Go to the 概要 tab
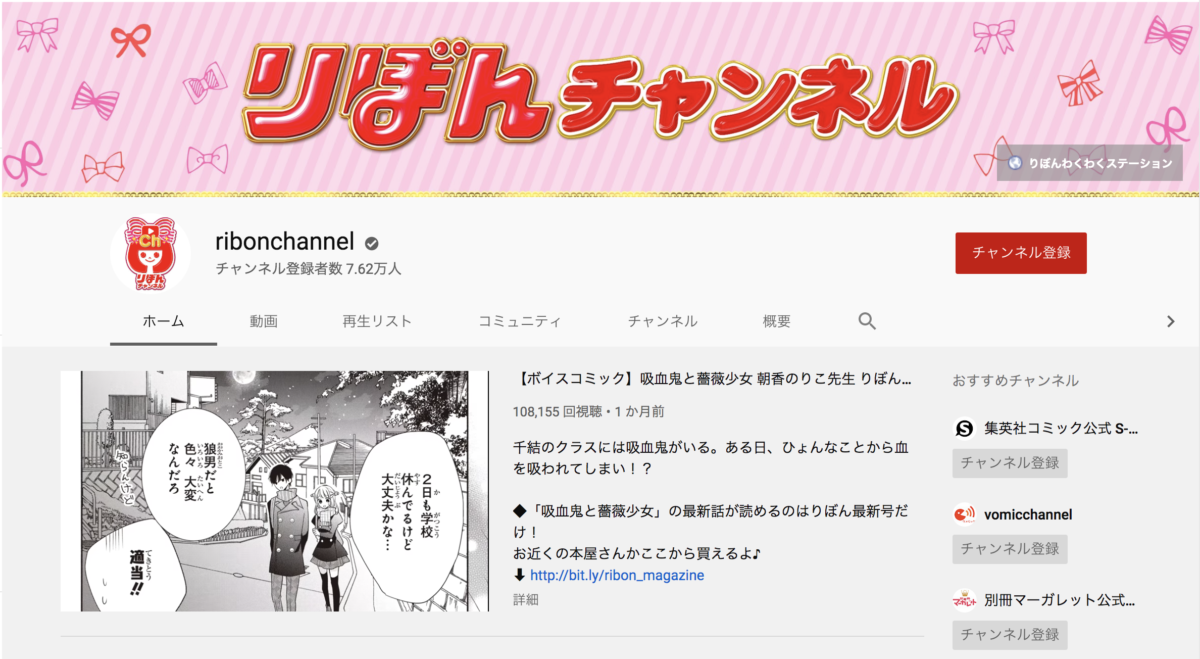1200x659 pixels. tap(776, 321)
